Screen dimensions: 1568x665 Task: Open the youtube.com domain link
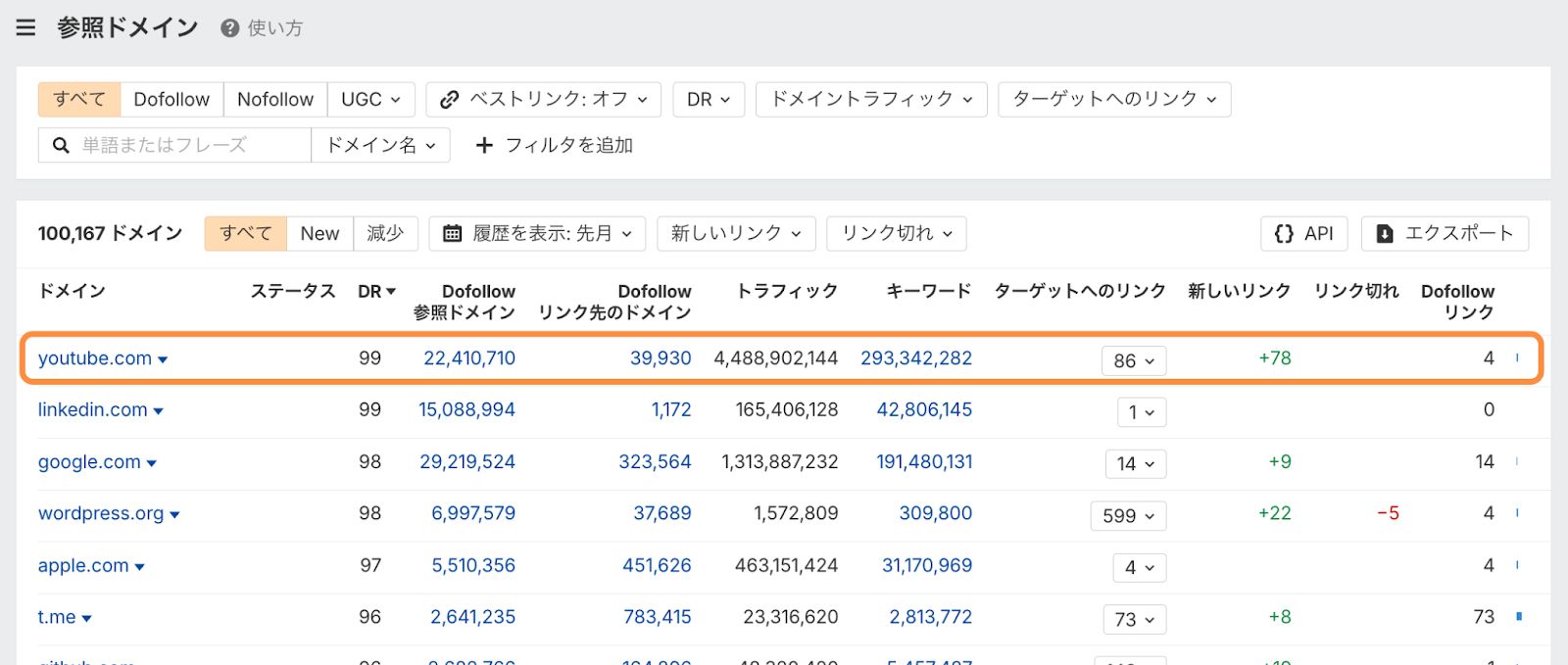click(x=95, y=358)
